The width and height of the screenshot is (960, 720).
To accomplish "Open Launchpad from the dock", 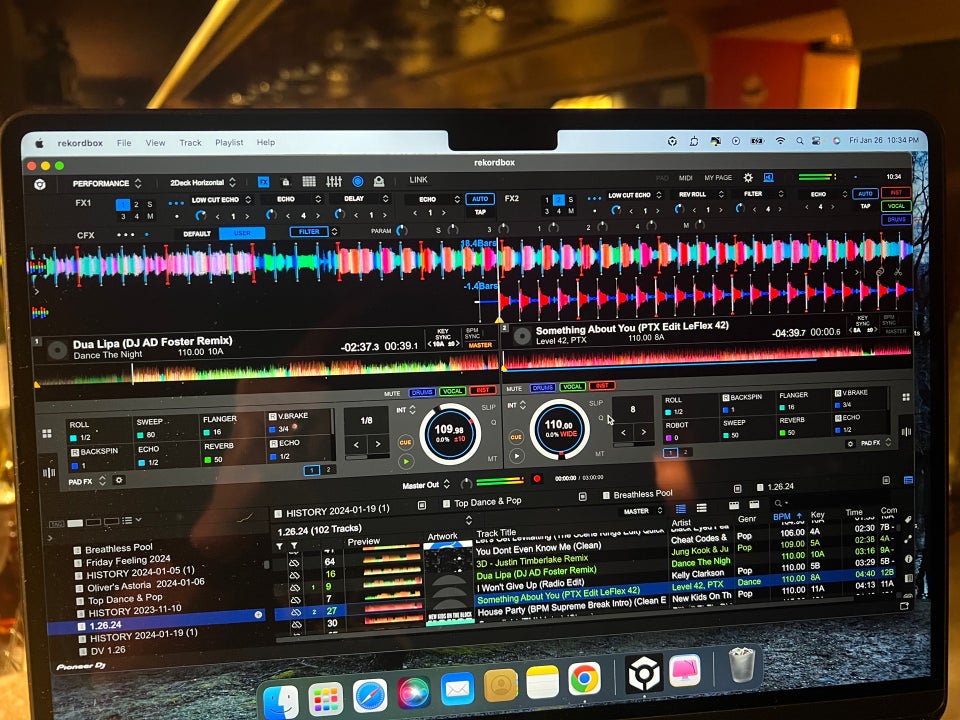I will click(x=325, y=699).
